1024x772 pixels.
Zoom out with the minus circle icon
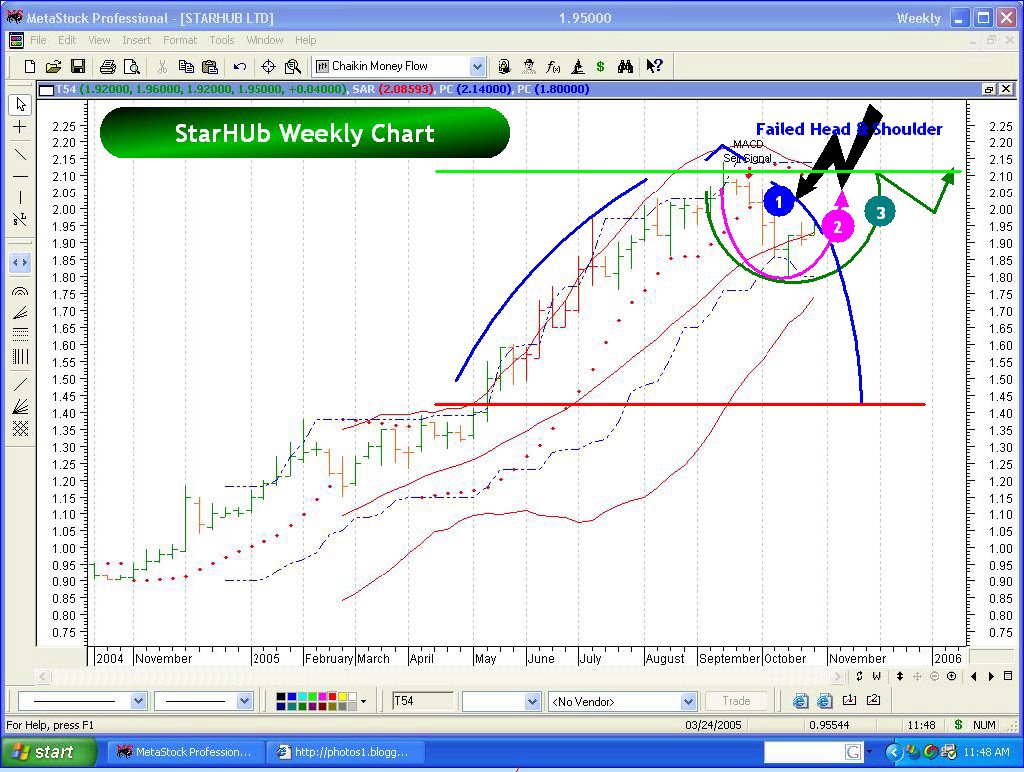pyautogui.click(x=935, y=676)
